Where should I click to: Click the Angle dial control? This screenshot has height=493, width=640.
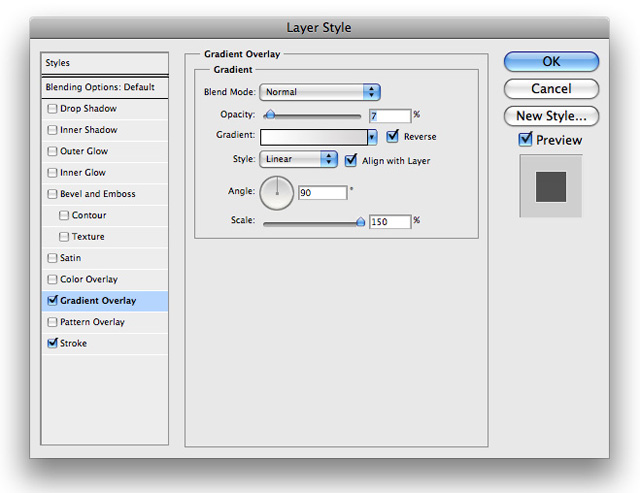tap(277, 193)
